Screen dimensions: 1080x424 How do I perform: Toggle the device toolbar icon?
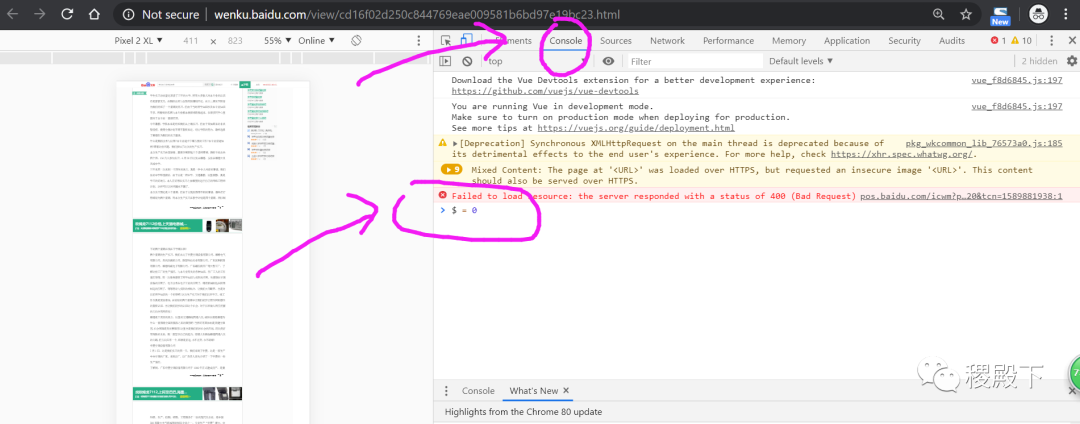pos(466,41)
